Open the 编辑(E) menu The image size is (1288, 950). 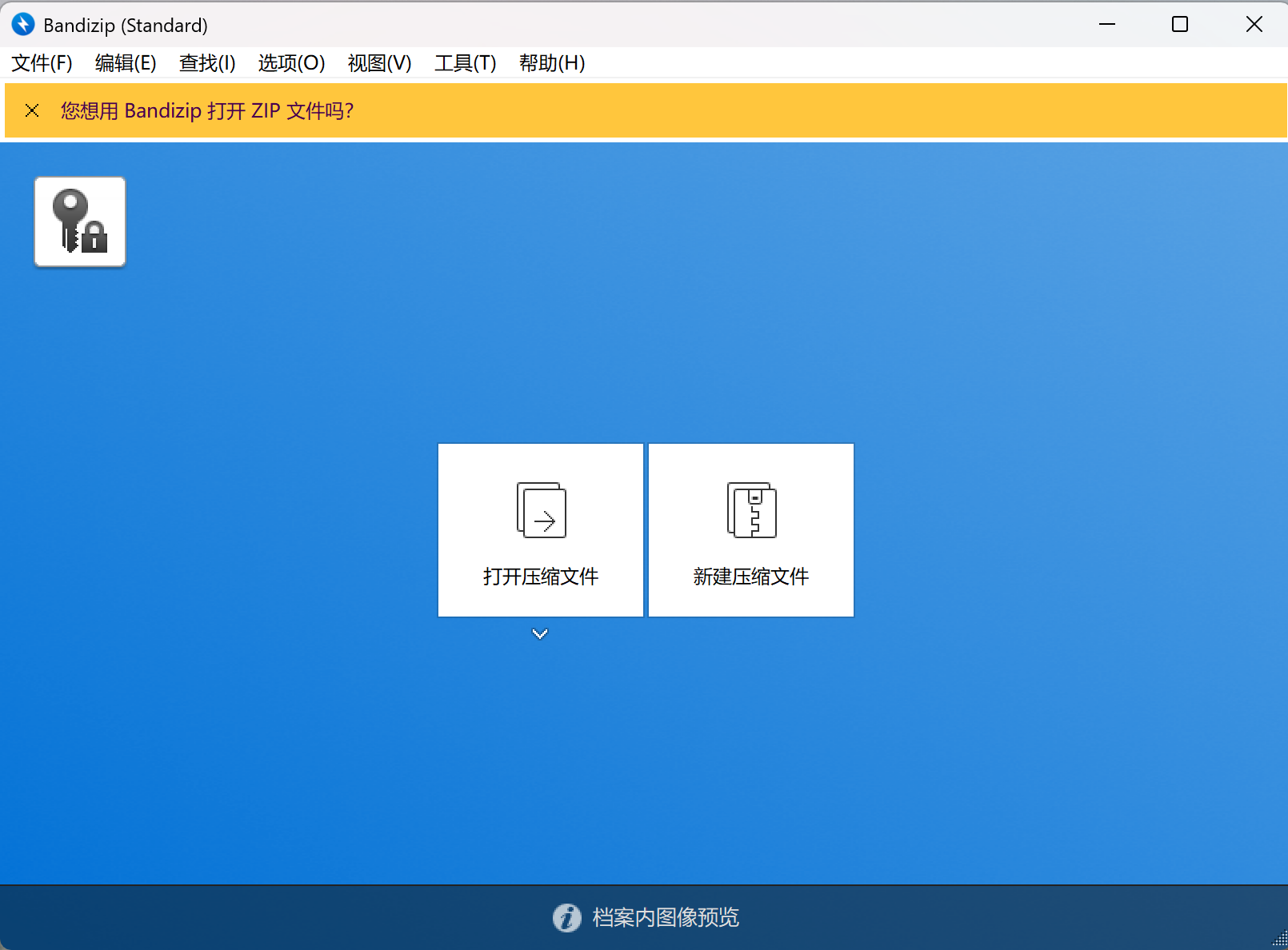coord(126,63)
